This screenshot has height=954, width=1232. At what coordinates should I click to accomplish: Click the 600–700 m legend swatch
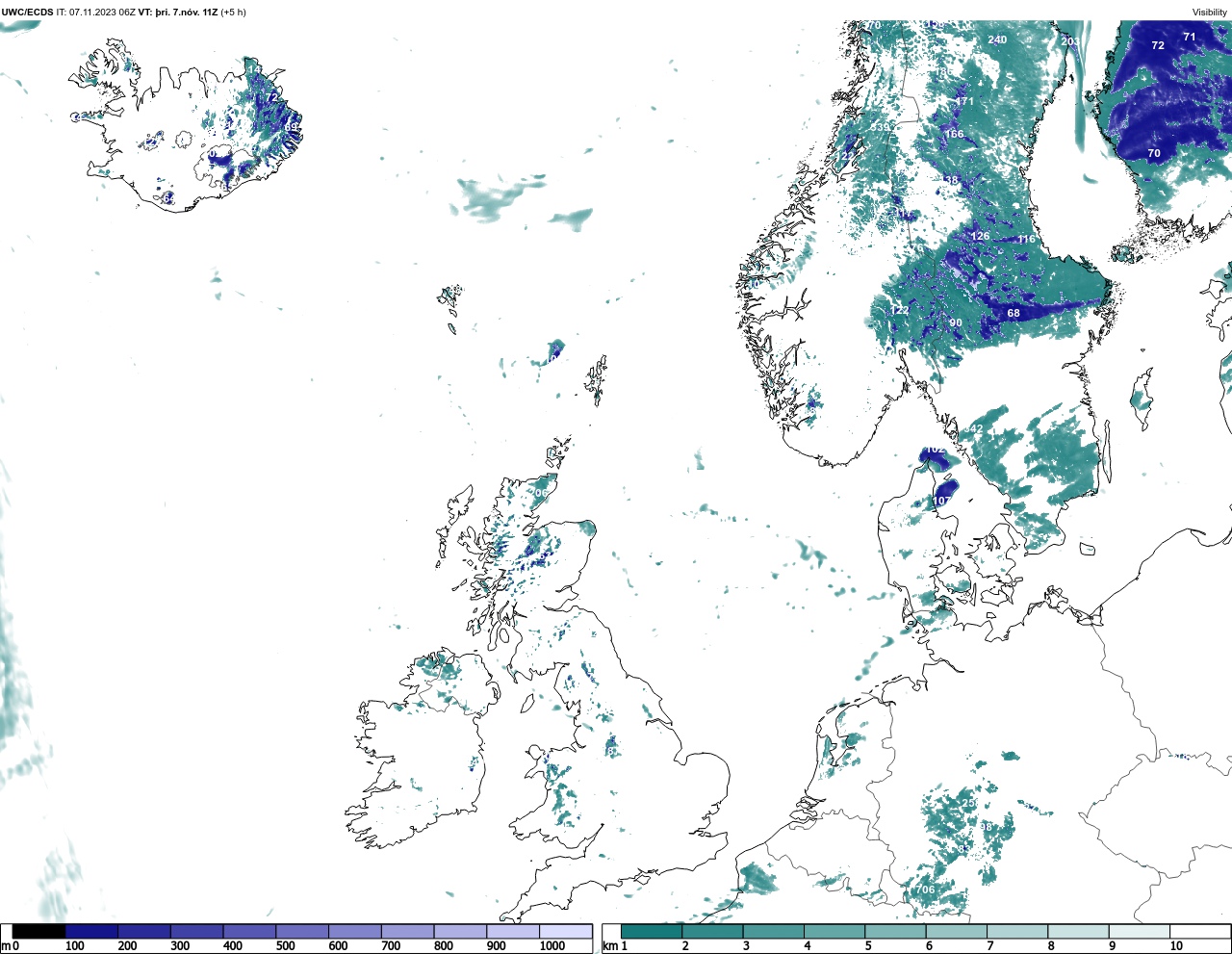[x=355, y=931]
